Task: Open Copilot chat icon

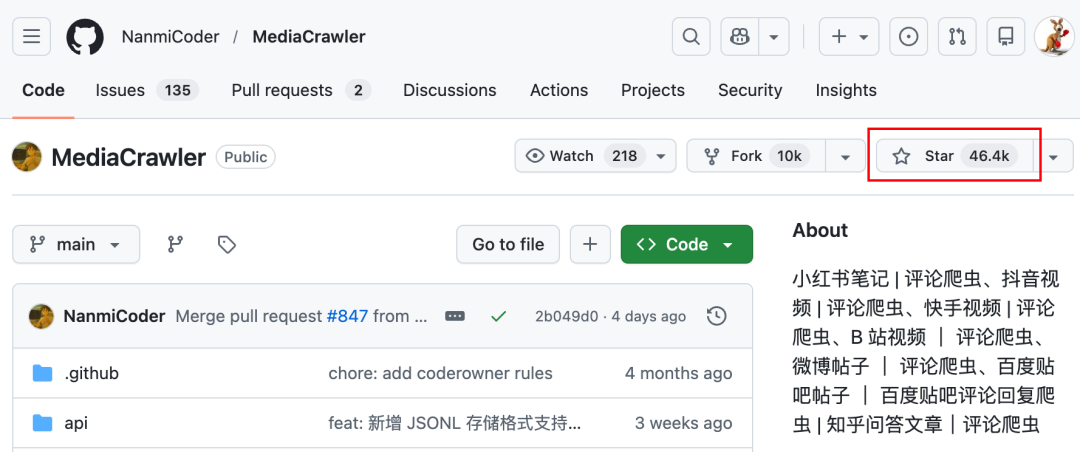Action: [740, 37]
